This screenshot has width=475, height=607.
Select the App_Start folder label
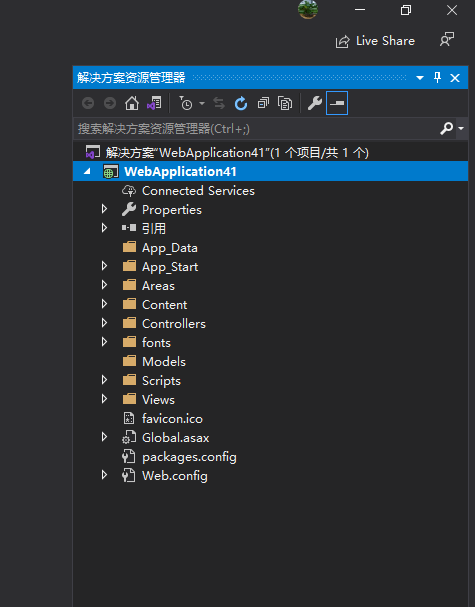(x=170, y=267)
